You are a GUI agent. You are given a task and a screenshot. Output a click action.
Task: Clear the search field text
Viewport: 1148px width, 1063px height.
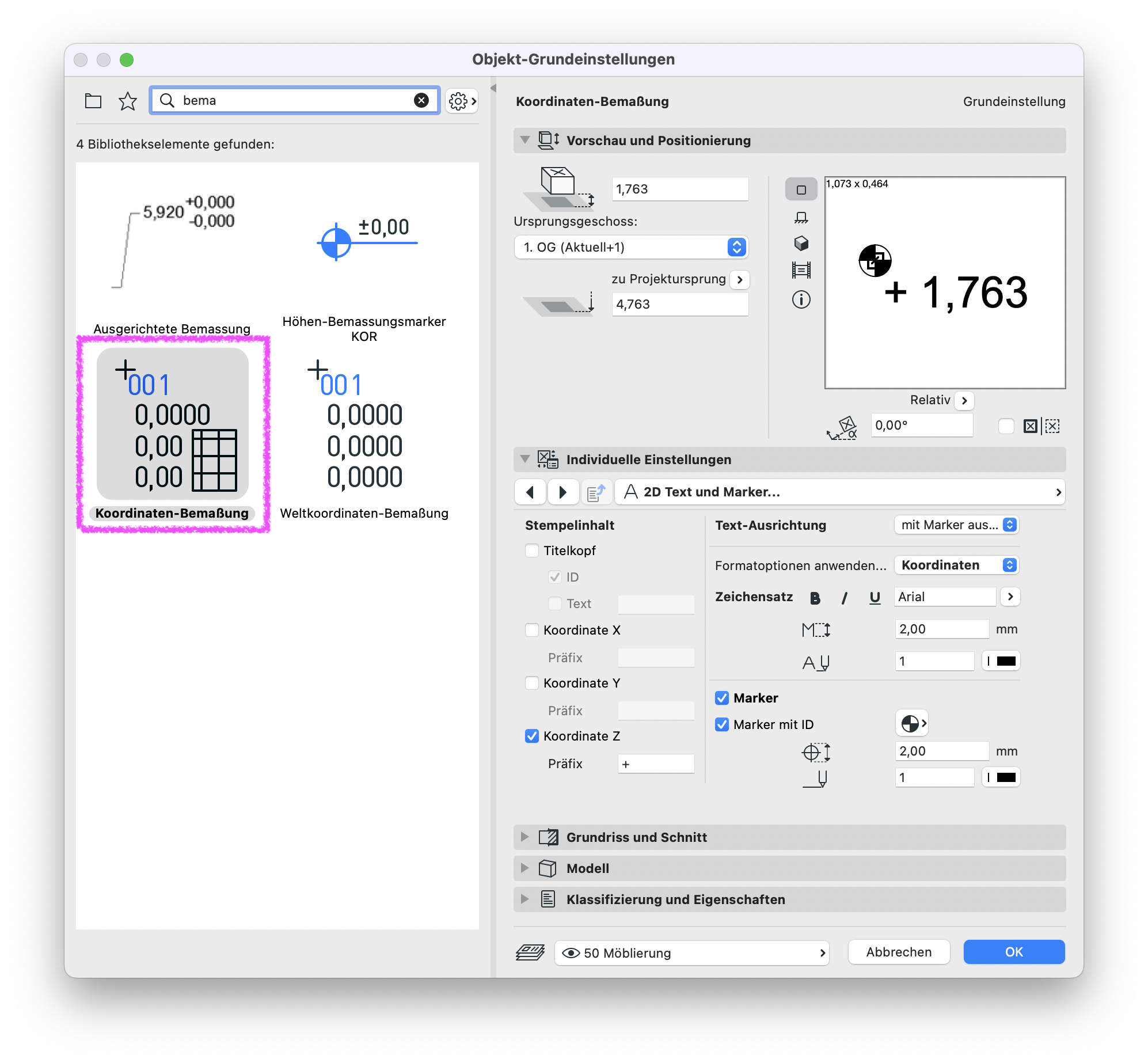point(421,100)
